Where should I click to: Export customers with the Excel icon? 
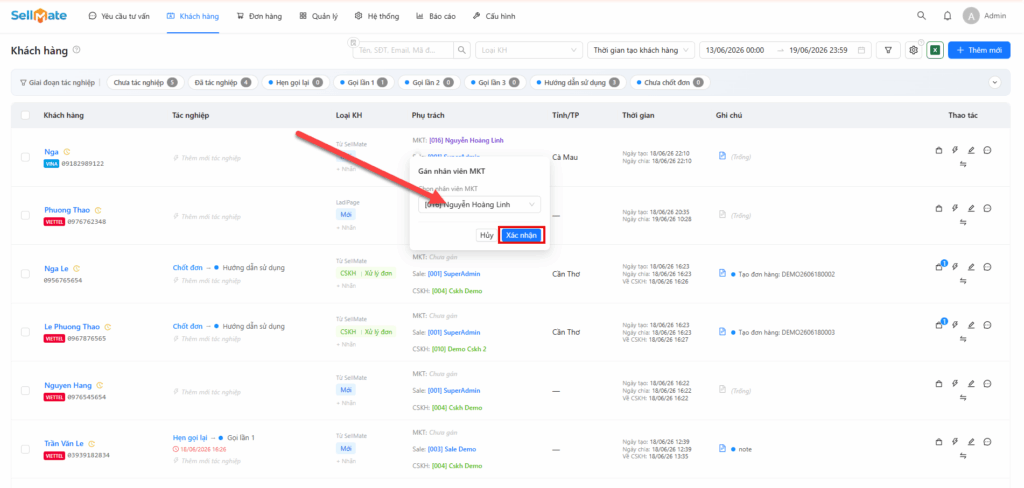(x=935, y=50)
